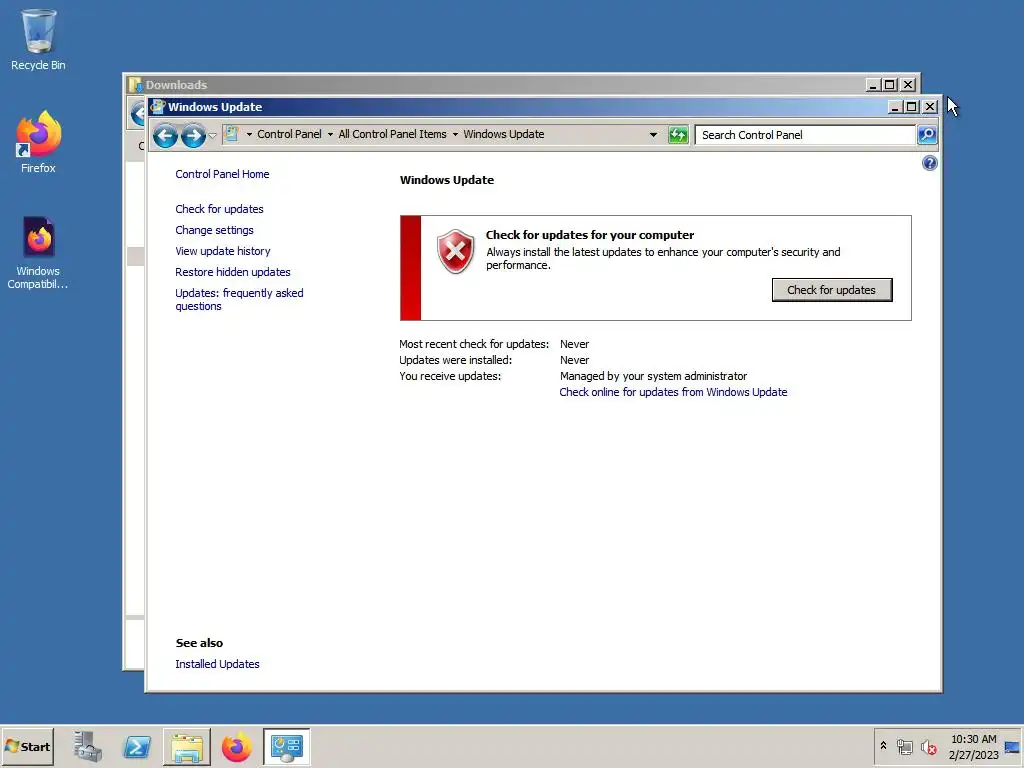The height and width of the screenshot is (768, 1024).
Task: Click the network tray icon
Action: (x=904, y=746)
